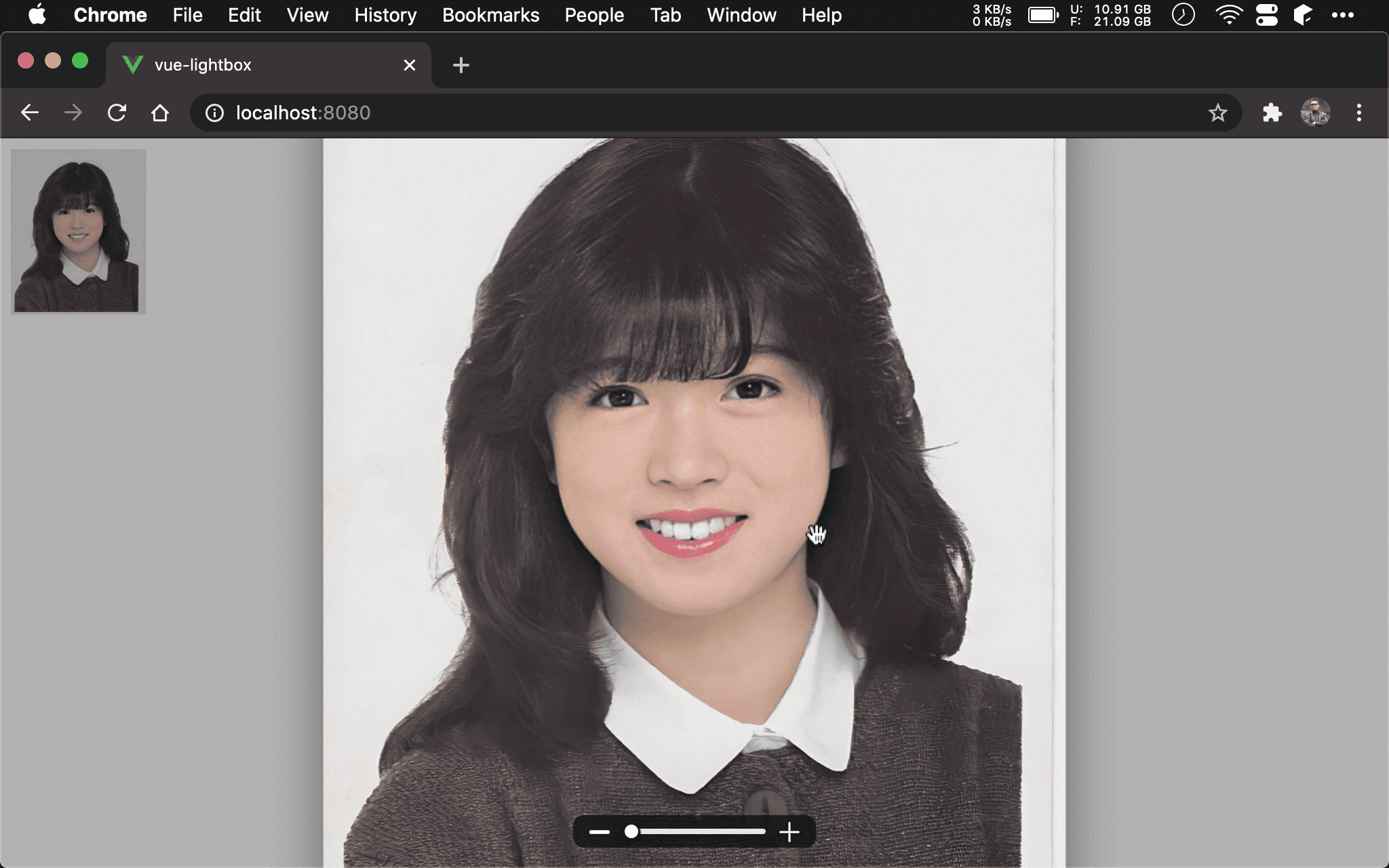Click the zoom in plus button

coord(789,832)
